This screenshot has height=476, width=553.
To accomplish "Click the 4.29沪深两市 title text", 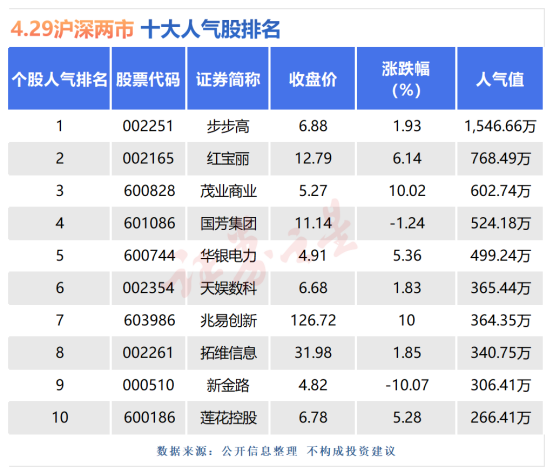I will click(x=72, y=29).
